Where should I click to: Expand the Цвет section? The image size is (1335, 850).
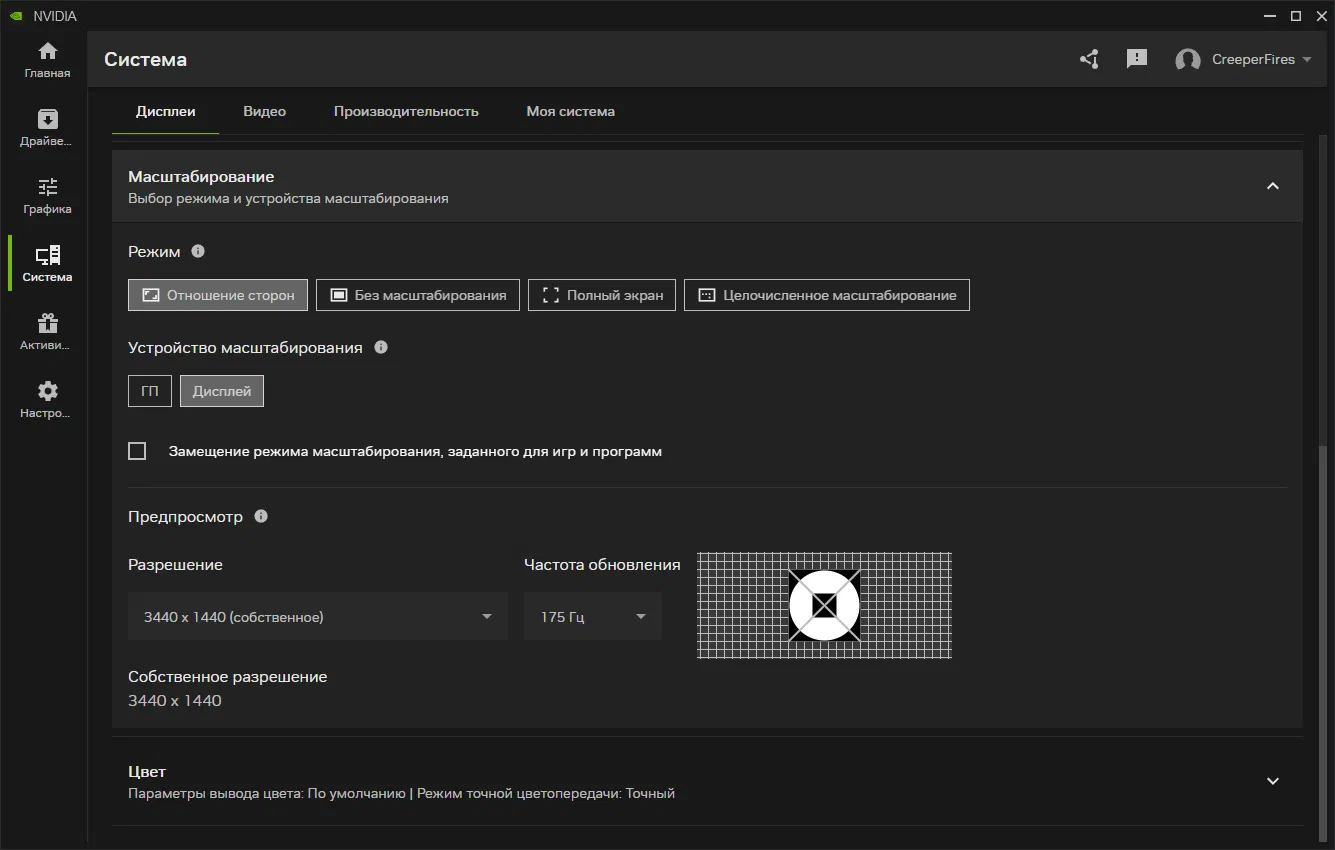pos(1273,781)
